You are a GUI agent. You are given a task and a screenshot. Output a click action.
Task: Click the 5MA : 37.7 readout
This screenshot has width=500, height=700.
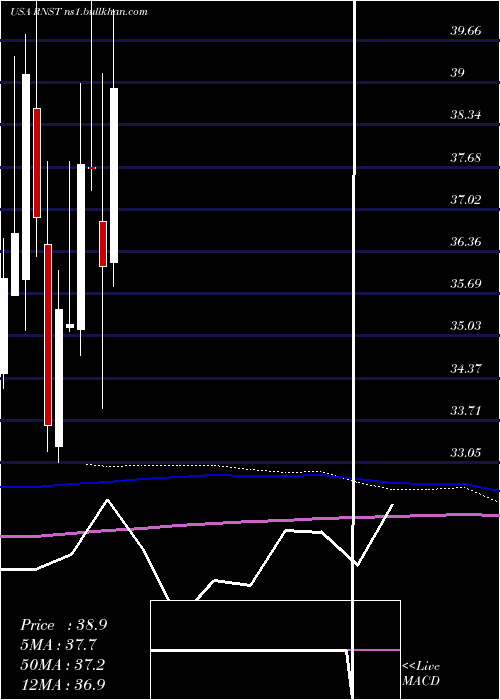pyautogui.click(x=58, y=645)
